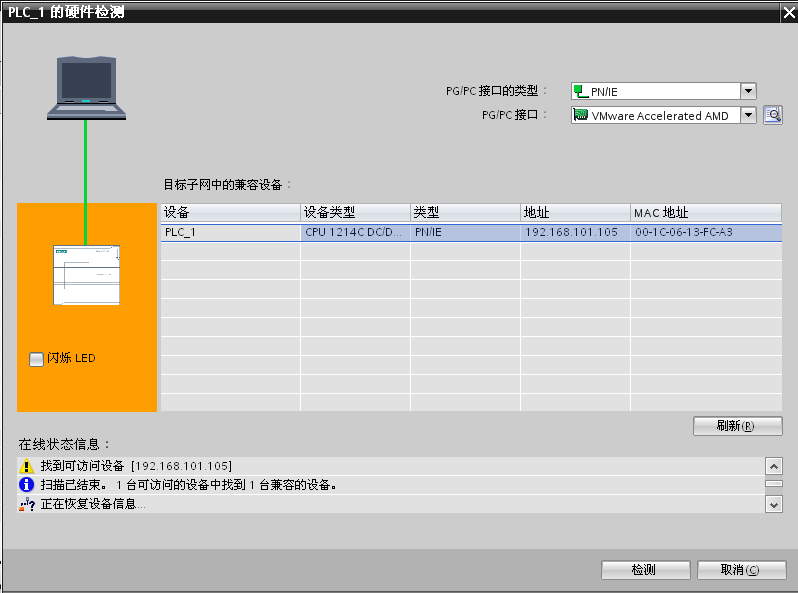
Task: Click the blue info icon for scan finished
Action: (x=26, y=485)
